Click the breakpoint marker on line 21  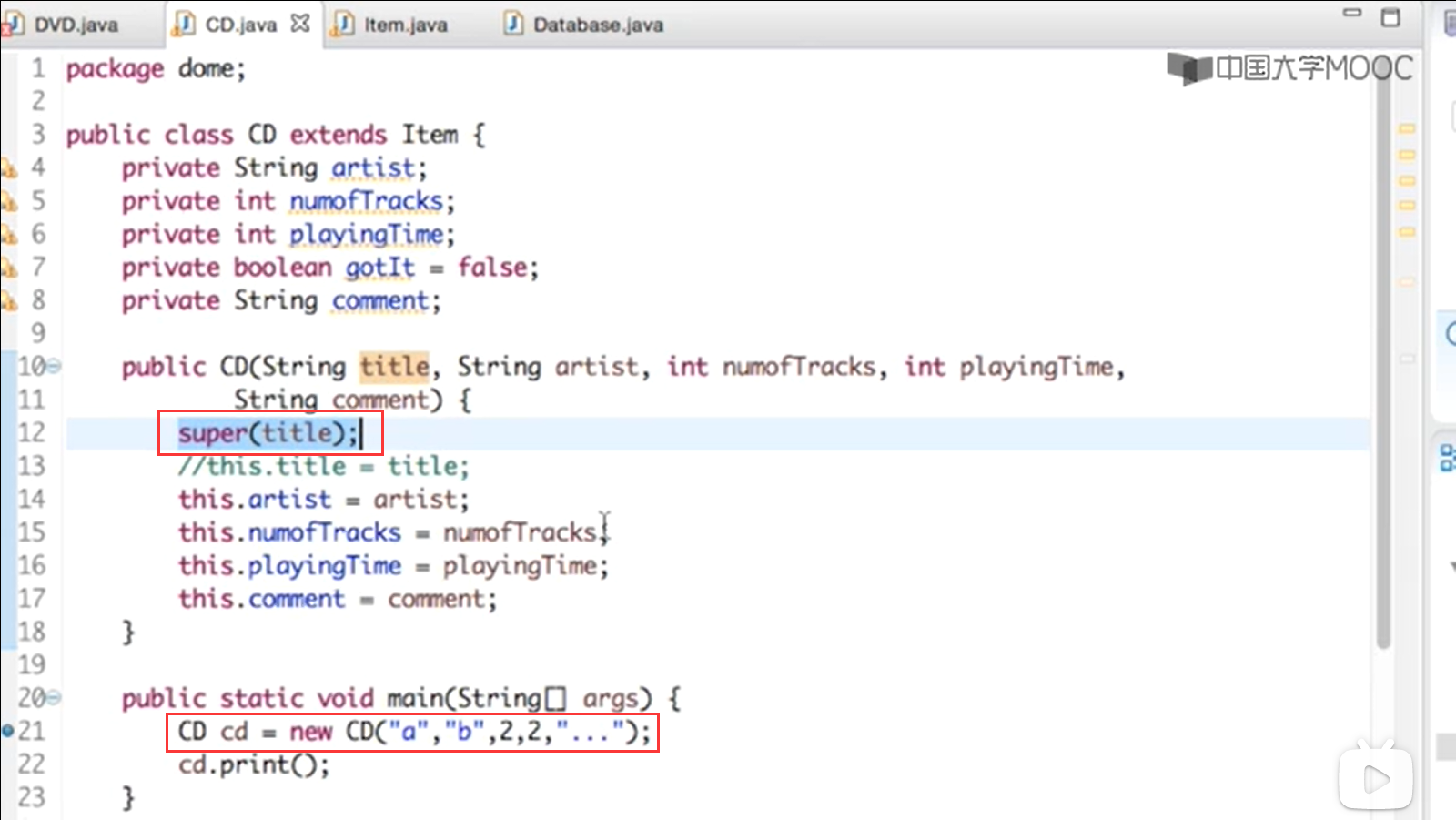pyautogui.click(x=7, y=731)
